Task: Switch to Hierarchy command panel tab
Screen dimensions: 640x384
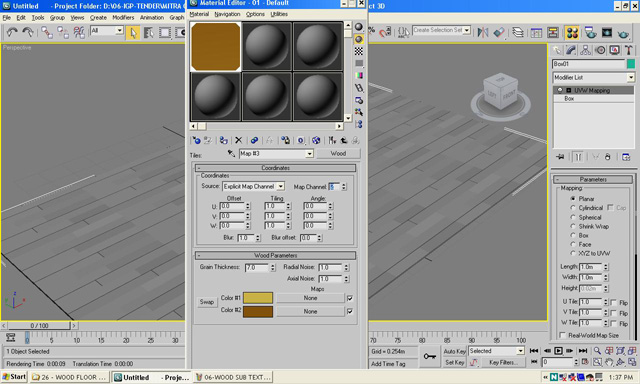Action: [585, 50]
